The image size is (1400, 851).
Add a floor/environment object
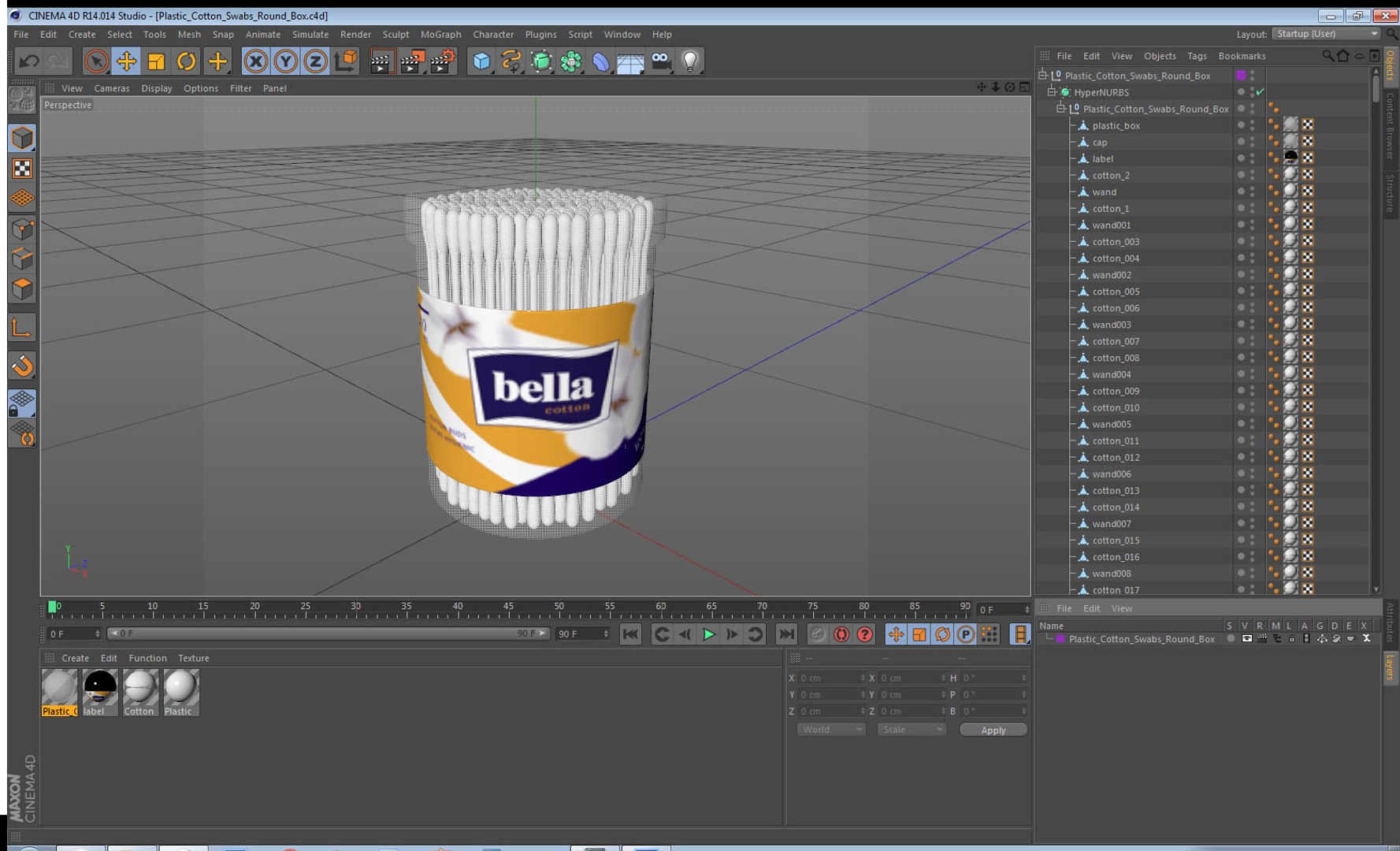[x=630, y=61]
